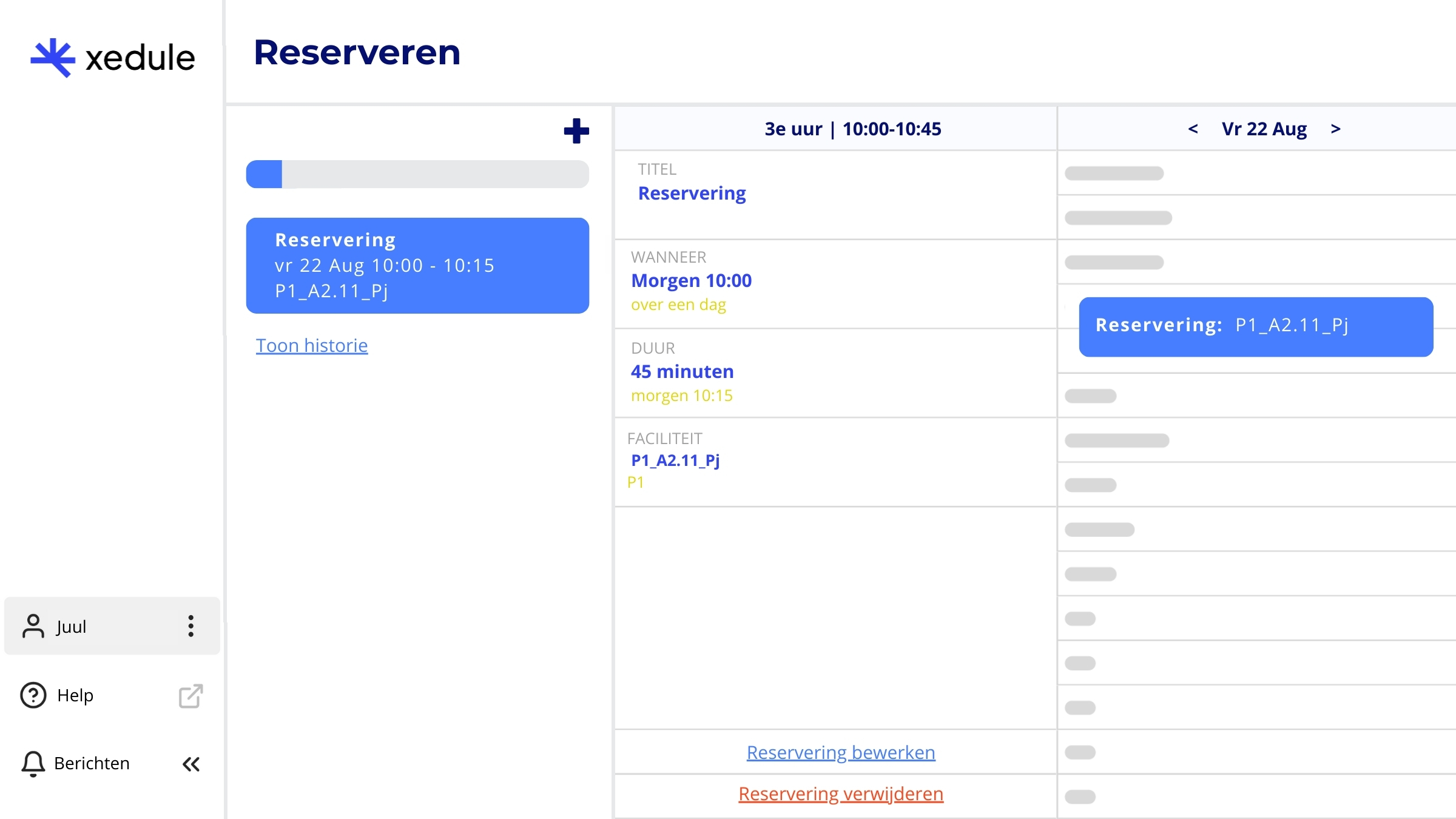1456x819 pixels.
Task: Select the Reservering card vr 22 Aug
Action: (x=417, y=266)
